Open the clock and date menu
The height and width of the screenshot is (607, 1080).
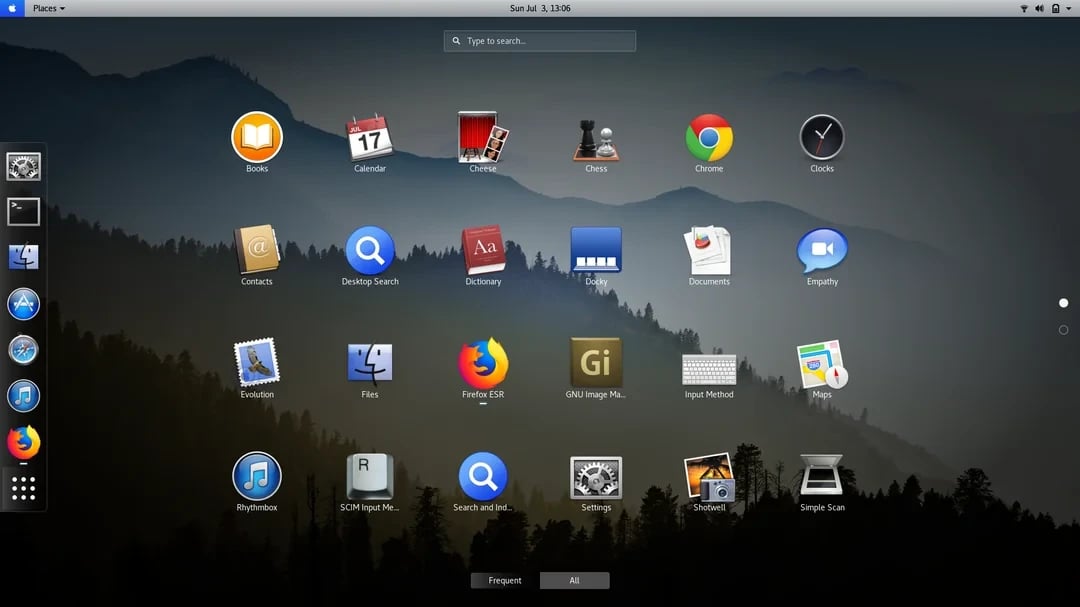(540, 8)
